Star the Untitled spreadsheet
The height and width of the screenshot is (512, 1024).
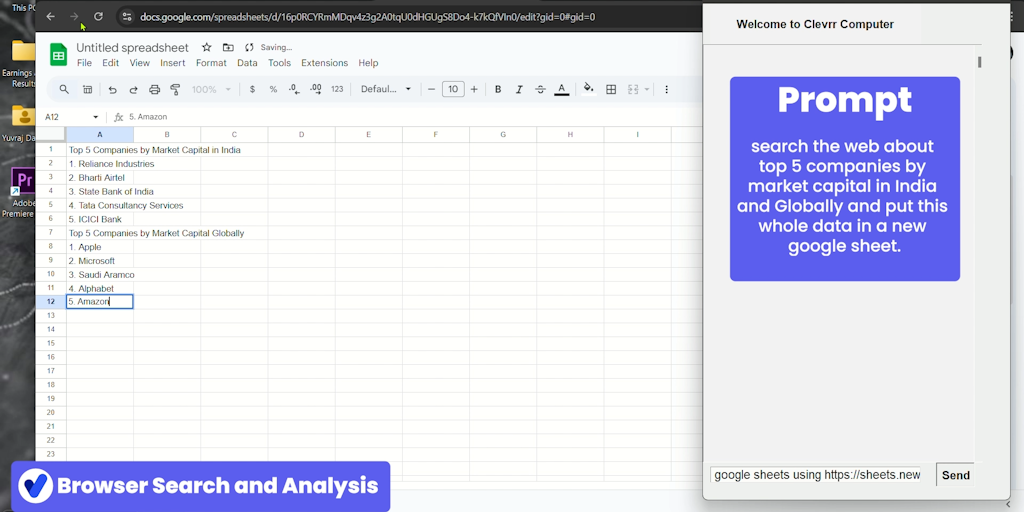coord(207,47)
